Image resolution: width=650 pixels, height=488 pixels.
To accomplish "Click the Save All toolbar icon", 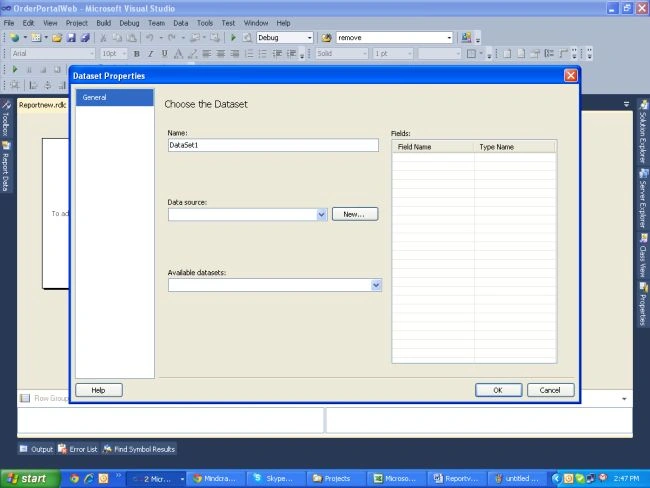I will (x=85, y=38).
